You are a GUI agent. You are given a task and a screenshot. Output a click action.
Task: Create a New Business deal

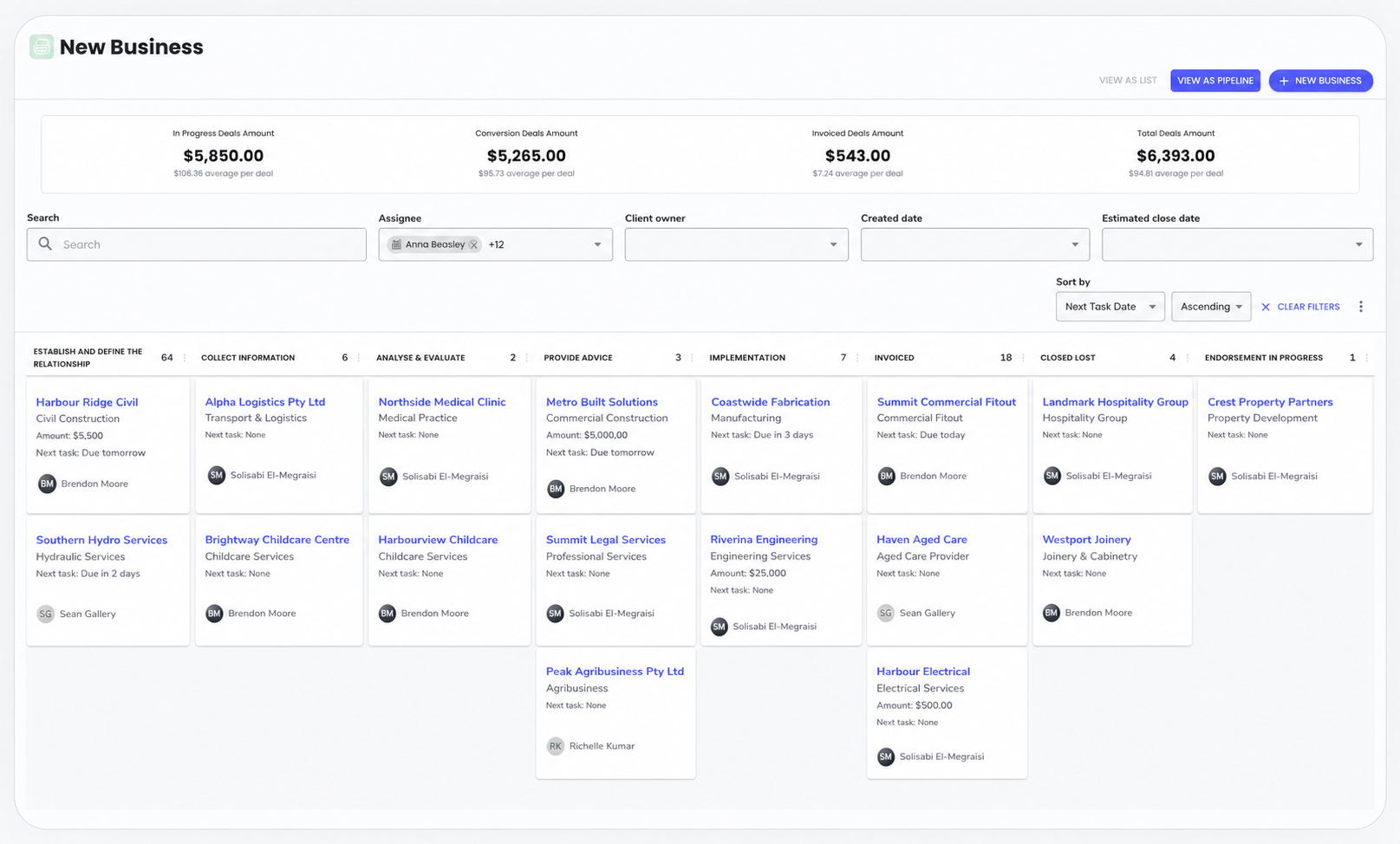pos(1320,81)
